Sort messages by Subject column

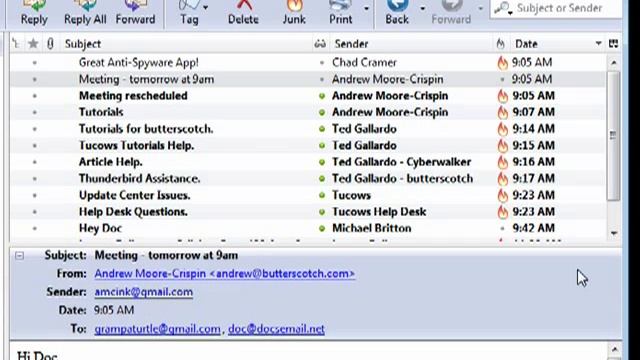coord(186,44)
